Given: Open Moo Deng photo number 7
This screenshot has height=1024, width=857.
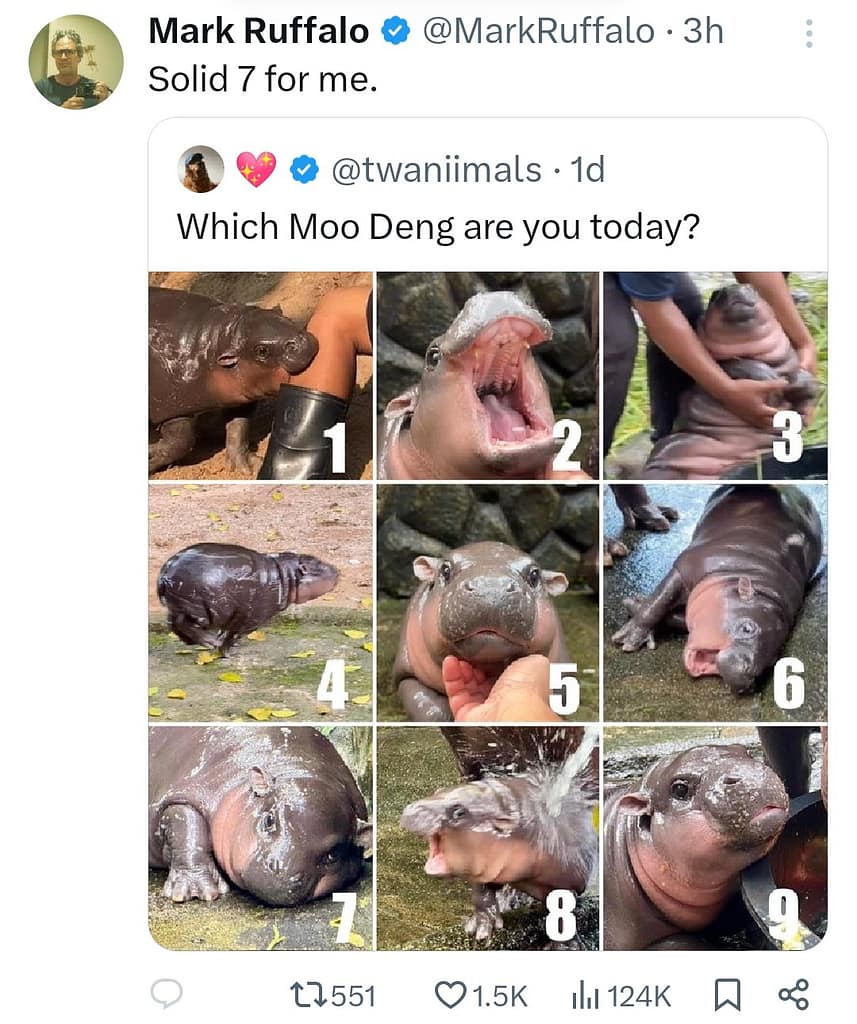Looking at the screenshot, I should click(260, 838).
